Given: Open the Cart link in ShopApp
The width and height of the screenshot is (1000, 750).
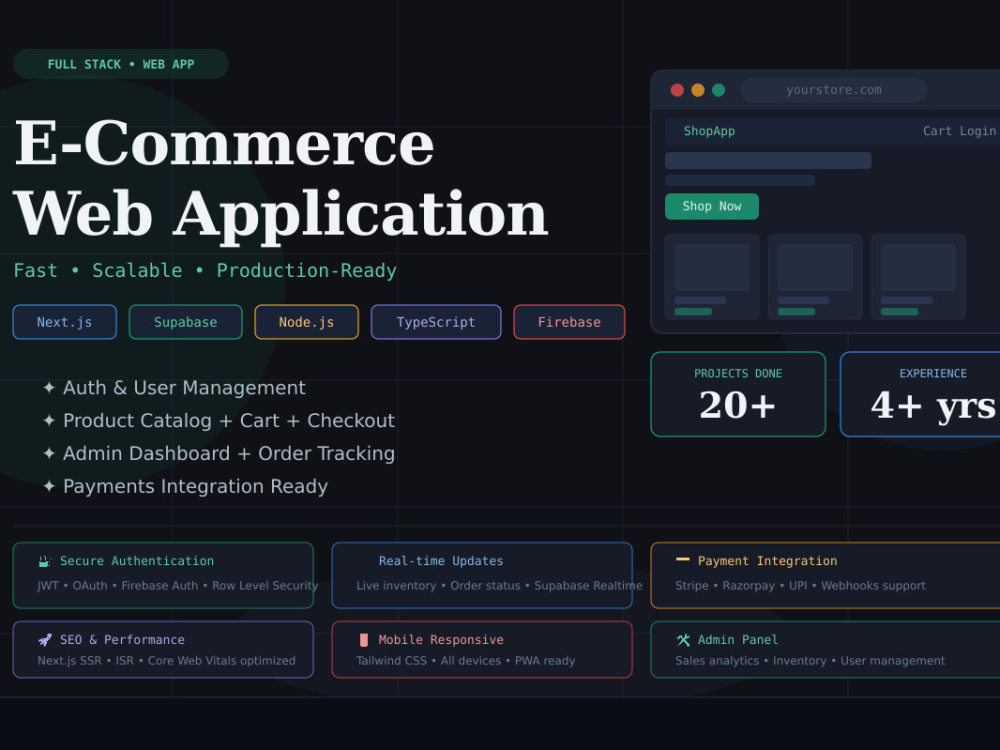Looking at the screenshot, I should tap(937, 131).
